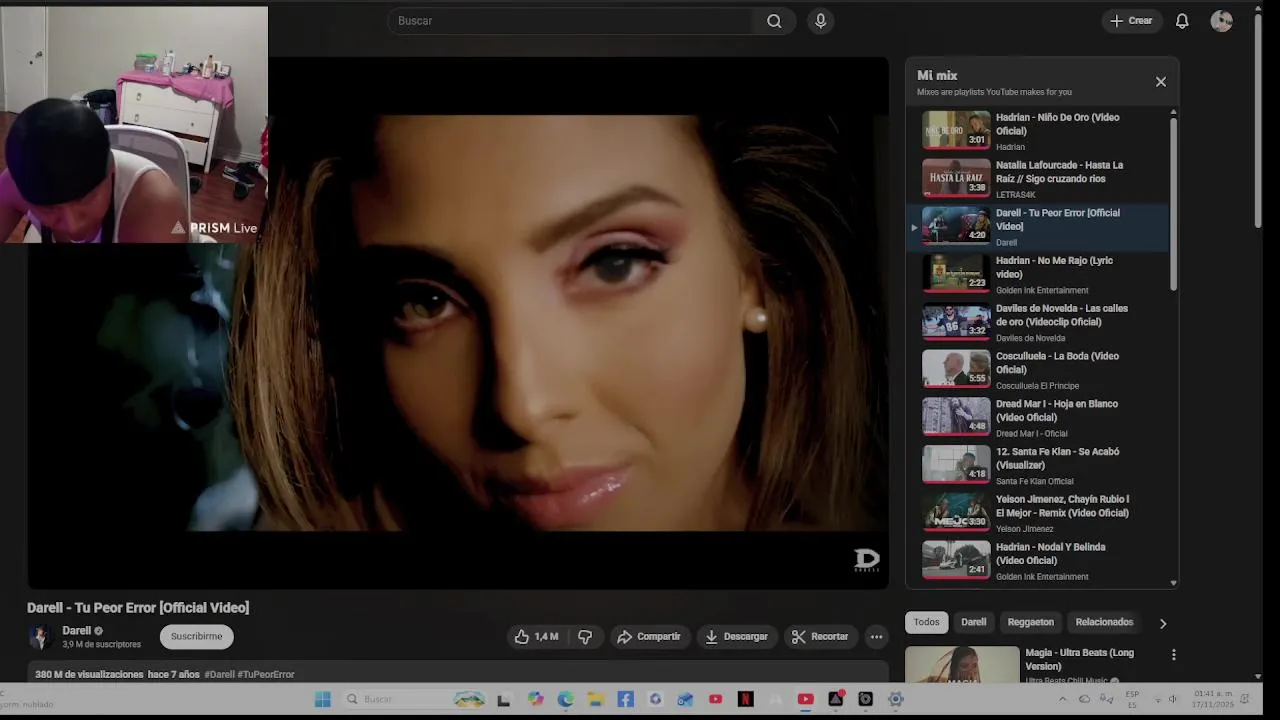Show hidden system tray icons
Viewport: 1280px width, 720px height.
[x=1063, y=700]
